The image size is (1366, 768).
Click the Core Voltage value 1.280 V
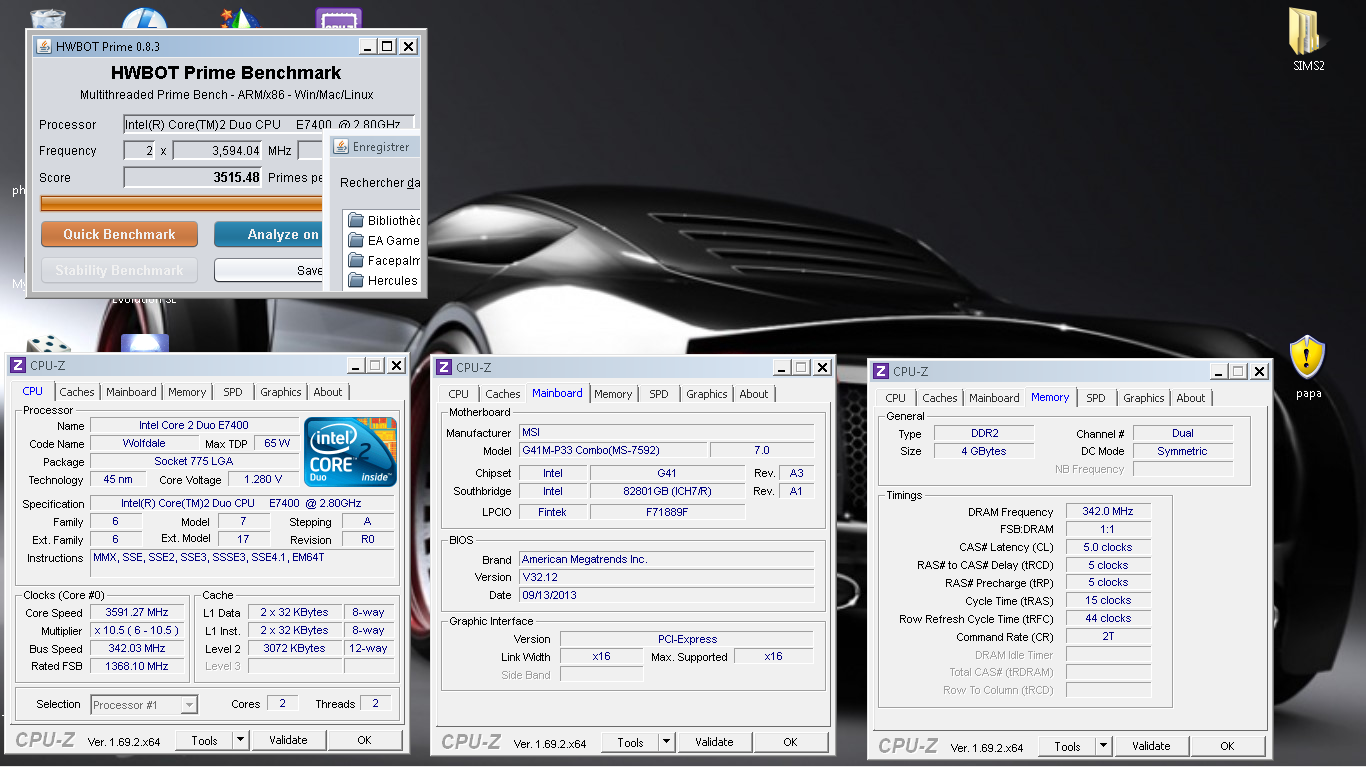pyautogui.click(x=264, y=479)
